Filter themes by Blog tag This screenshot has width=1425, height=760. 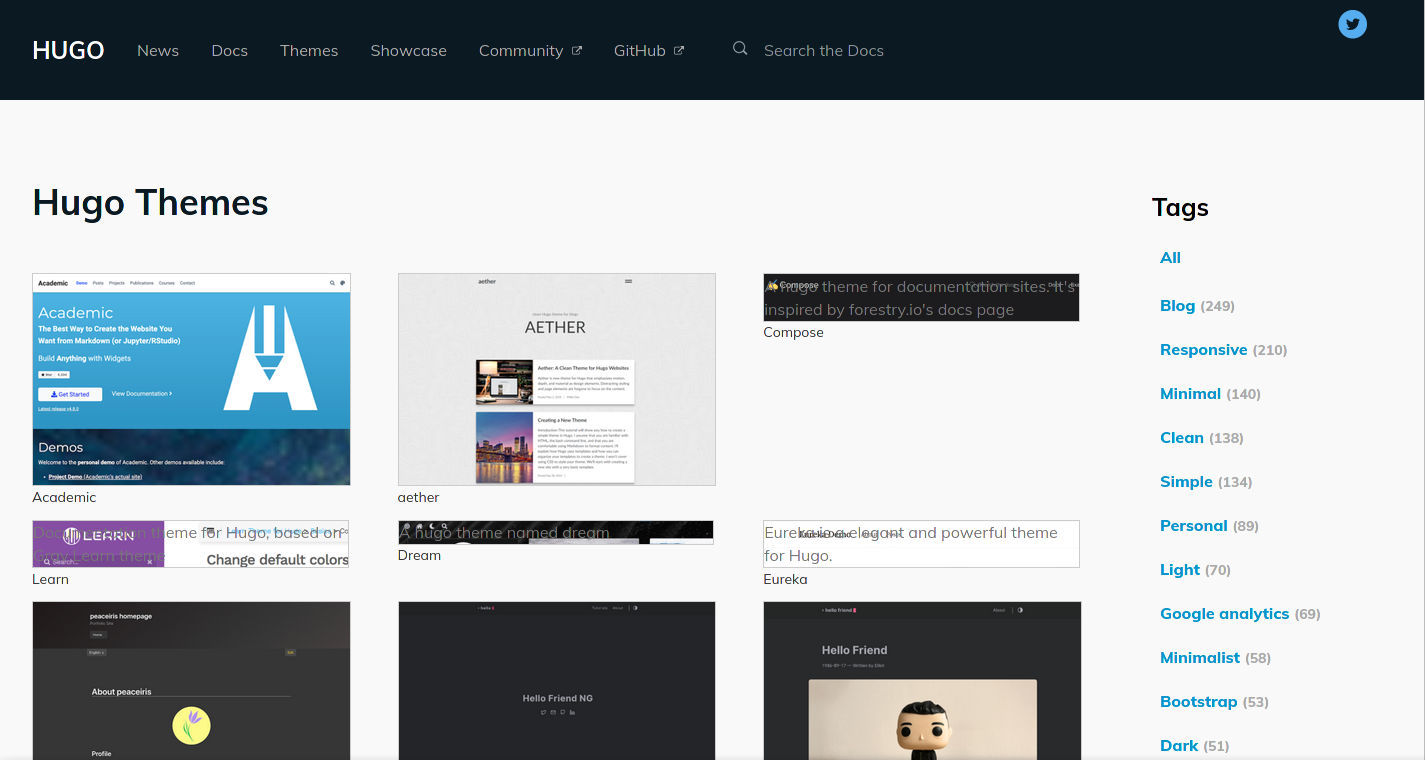(x=1177, y=306)
